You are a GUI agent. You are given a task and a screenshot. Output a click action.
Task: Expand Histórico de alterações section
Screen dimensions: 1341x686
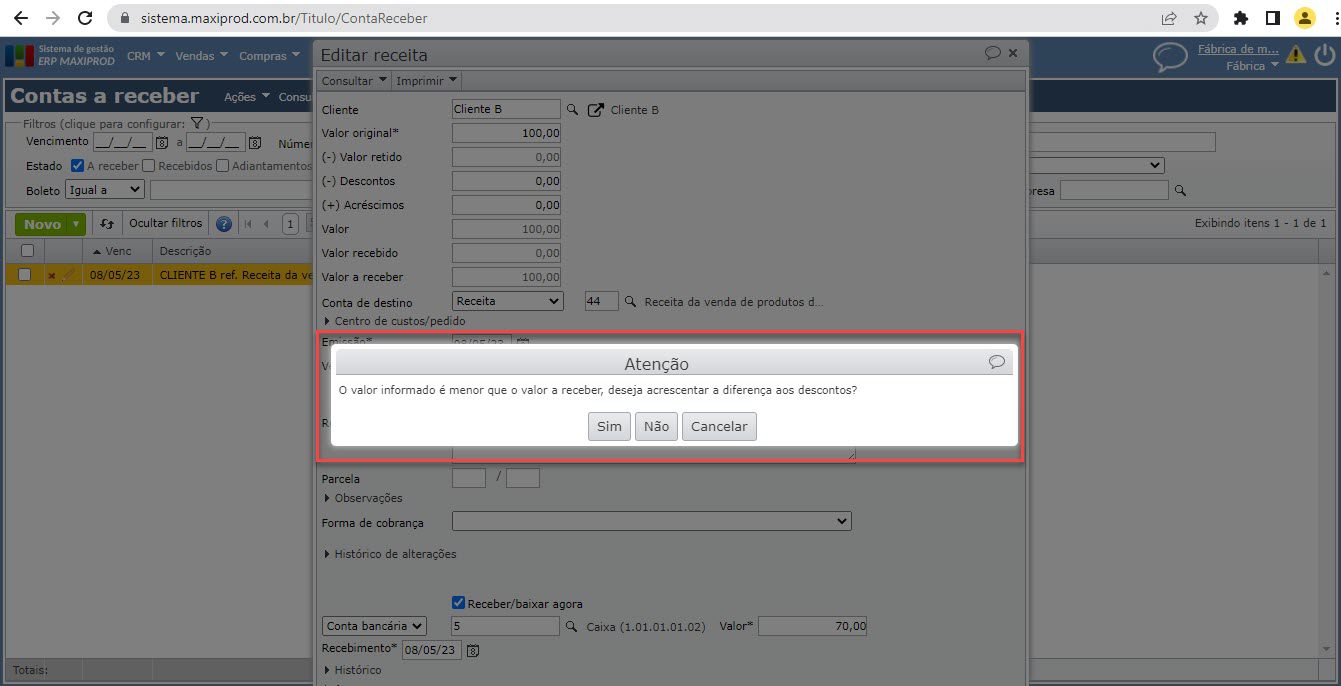pos(390,554)
